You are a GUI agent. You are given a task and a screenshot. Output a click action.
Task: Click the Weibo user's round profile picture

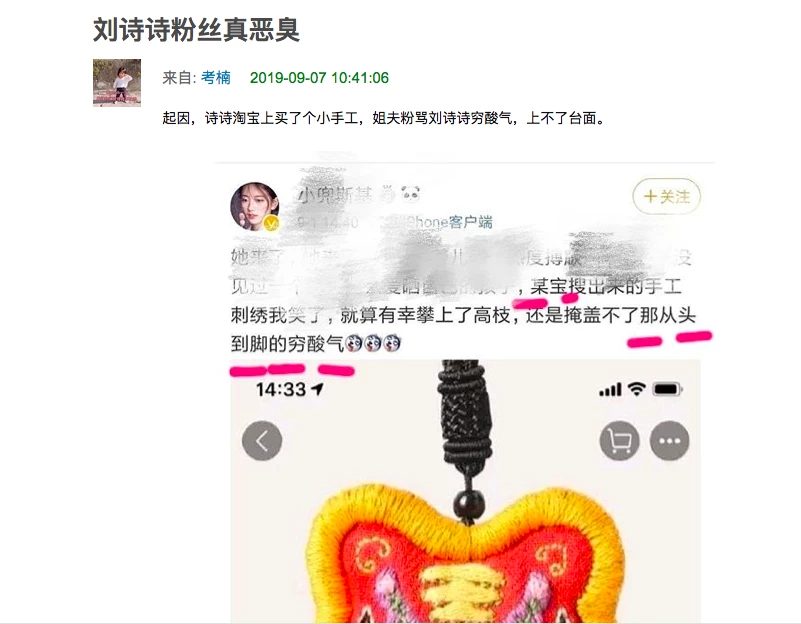pyautogui.click(x=255, y=206)
